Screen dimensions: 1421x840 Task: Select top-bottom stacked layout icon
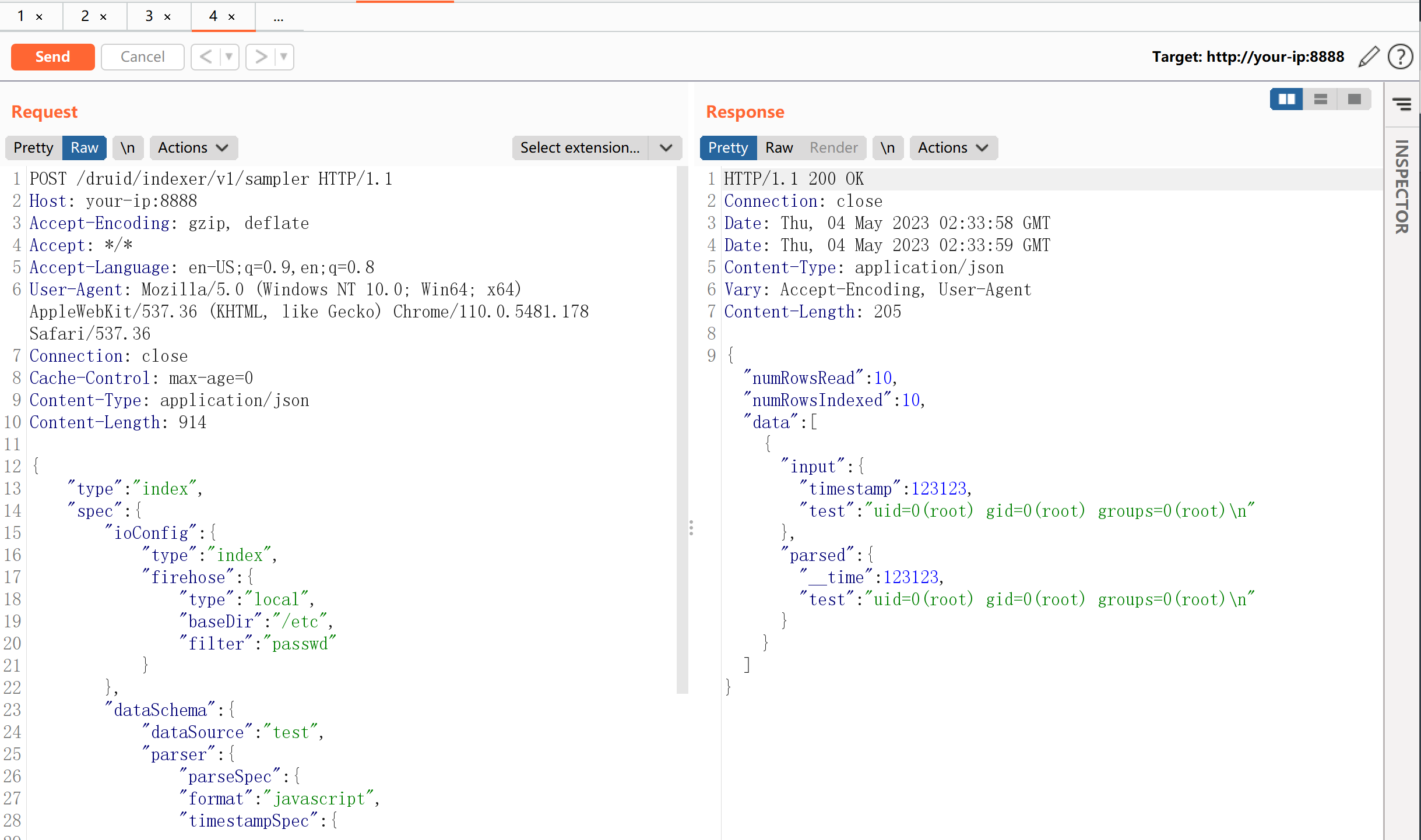click(x=1320, y=99)
